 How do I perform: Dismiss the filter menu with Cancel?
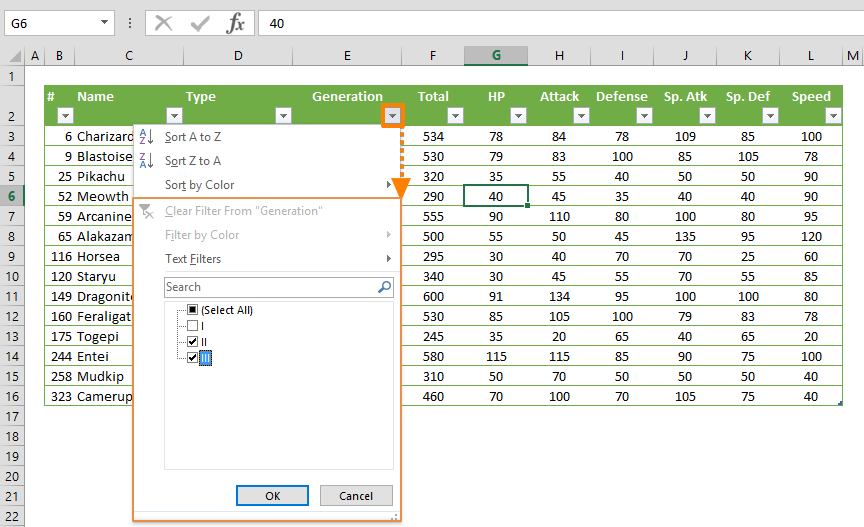tap(356, 496)
